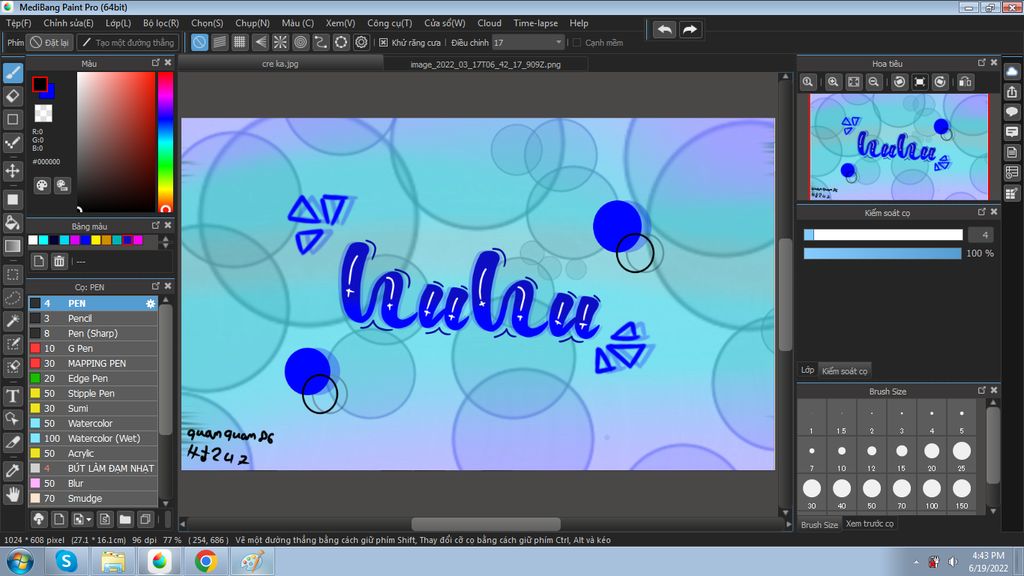Select the Magic Wand tool
The image size is (1024, 576).
[13, 321]
